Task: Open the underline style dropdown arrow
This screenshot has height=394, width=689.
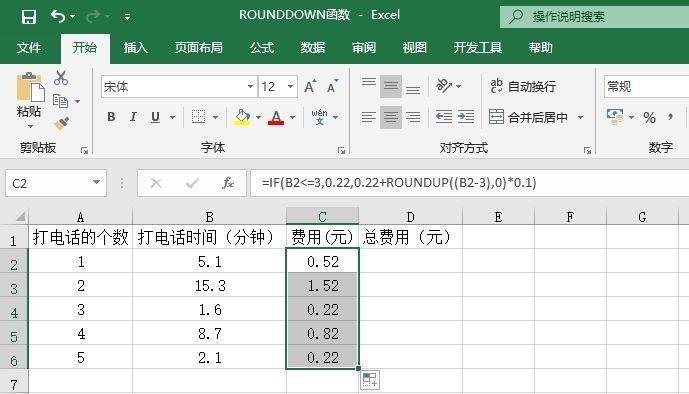Action: click(x=172, y=117)
